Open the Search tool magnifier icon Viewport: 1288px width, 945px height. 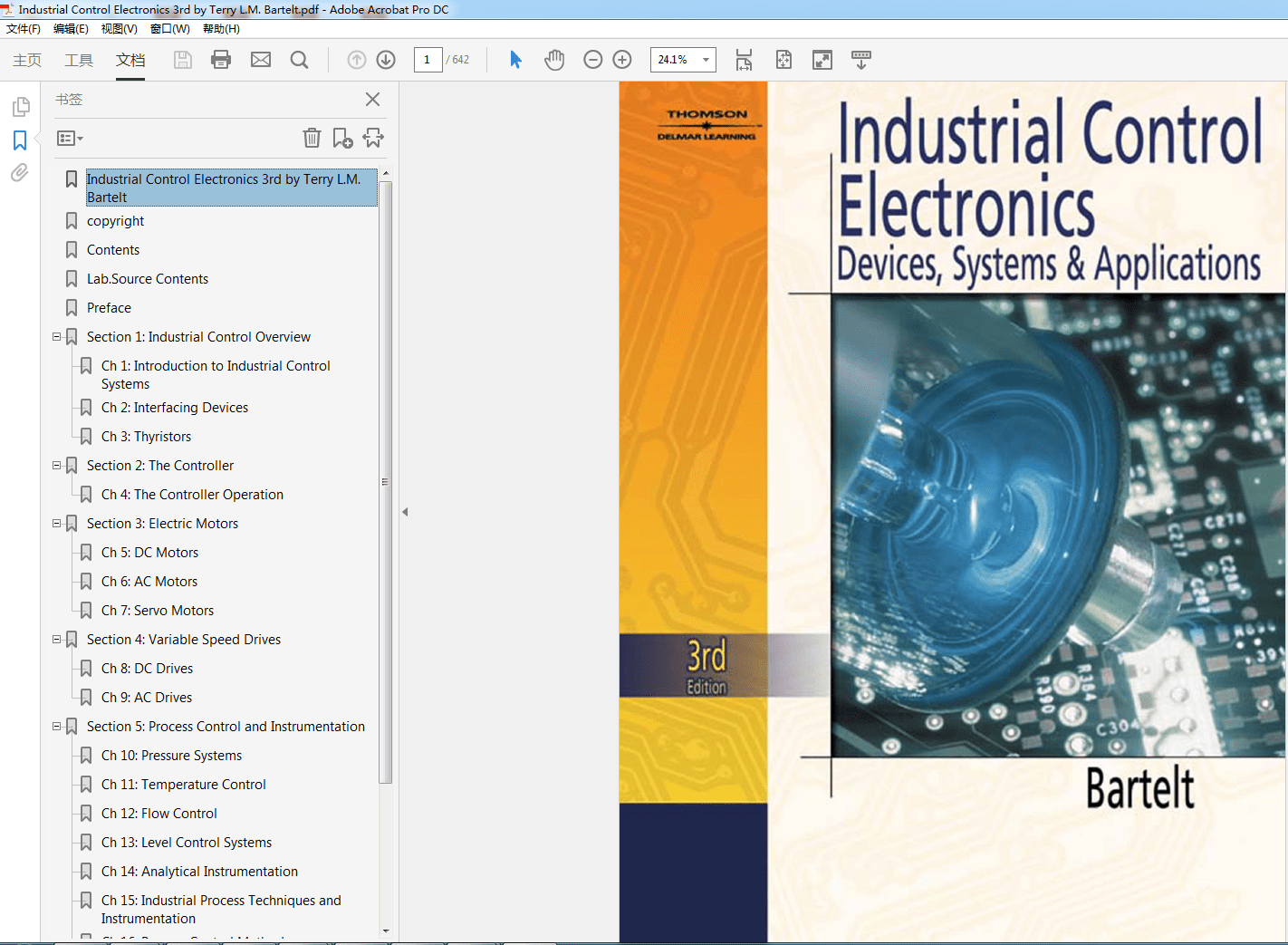[299, 59]
